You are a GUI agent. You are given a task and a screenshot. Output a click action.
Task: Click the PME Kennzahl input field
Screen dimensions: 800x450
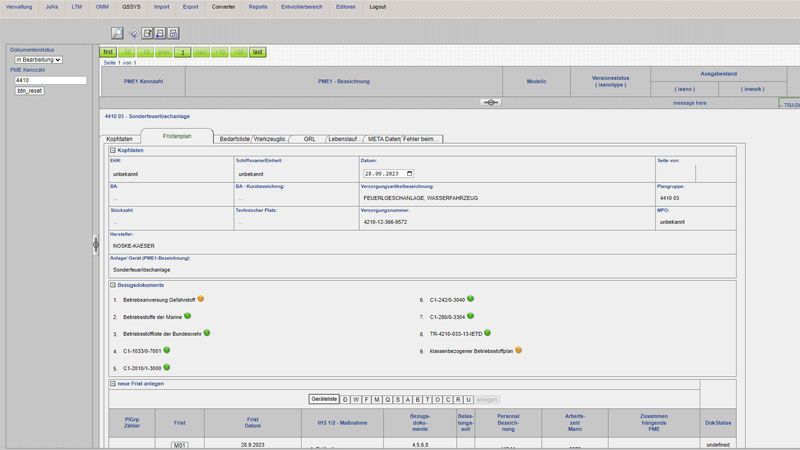click(49, 80)
